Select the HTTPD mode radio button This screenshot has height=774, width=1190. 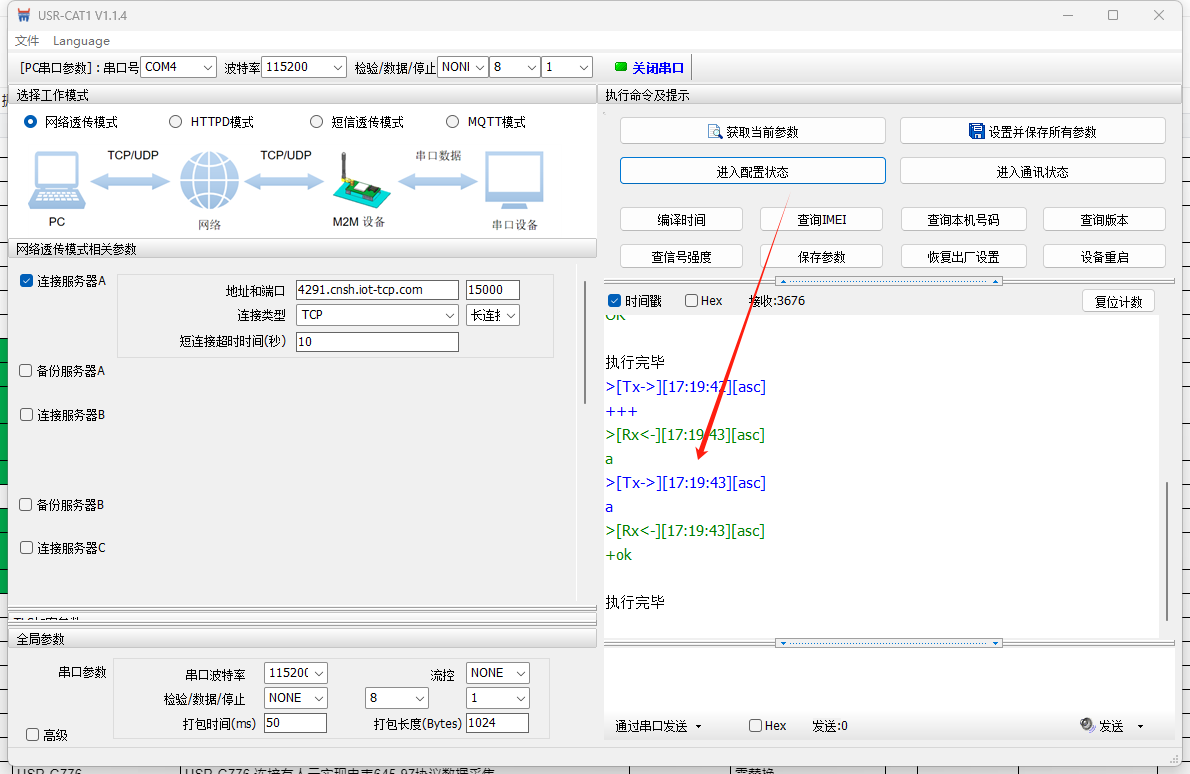tap(176, 122)
